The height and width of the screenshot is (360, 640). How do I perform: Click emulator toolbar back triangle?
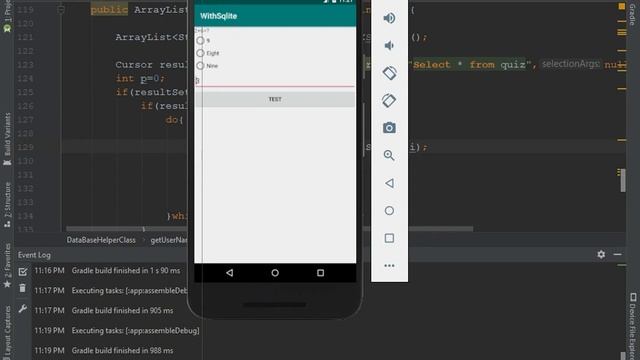pos(389,183)
